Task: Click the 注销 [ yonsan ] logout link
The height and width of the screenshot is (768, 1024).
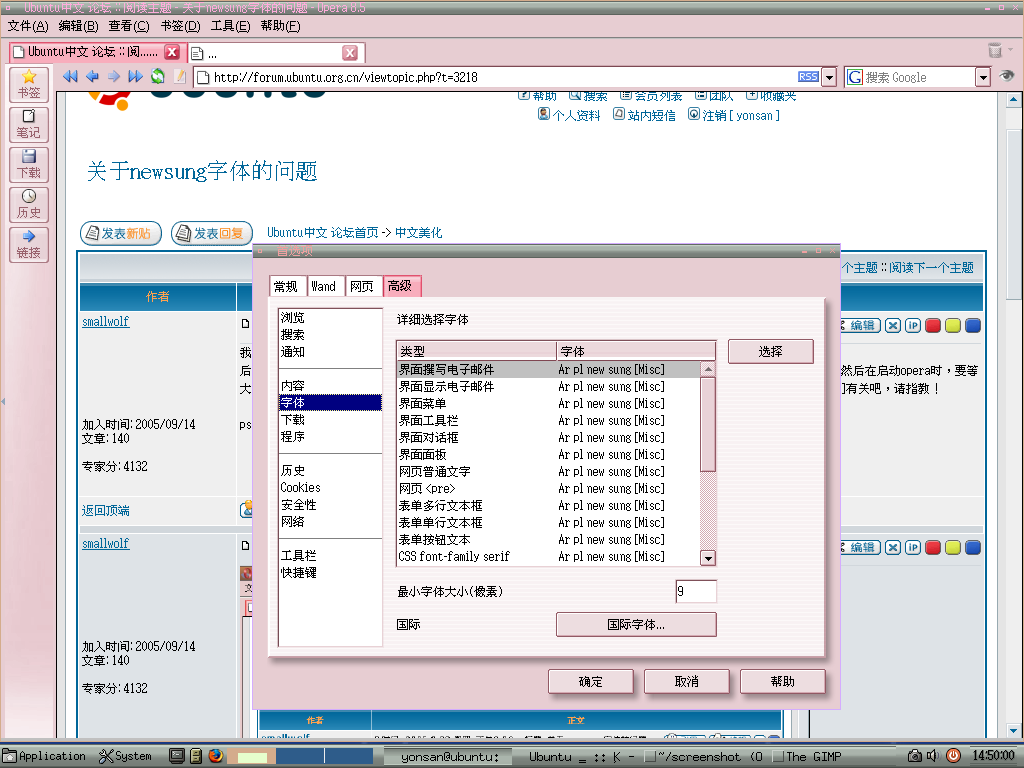Action: [x=734, y=115]
